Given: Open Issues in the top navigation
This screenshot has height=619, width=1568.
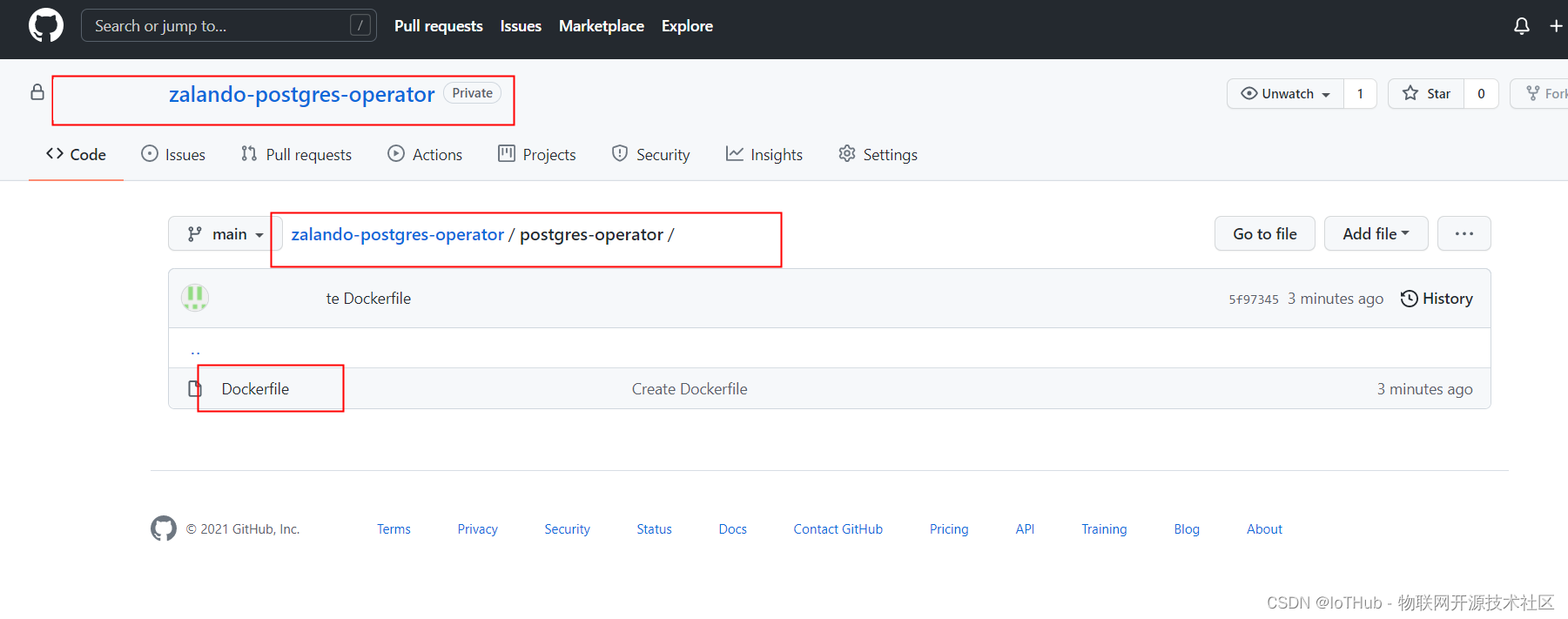Looking at the screenshot, I should click(x=521, y=26).
